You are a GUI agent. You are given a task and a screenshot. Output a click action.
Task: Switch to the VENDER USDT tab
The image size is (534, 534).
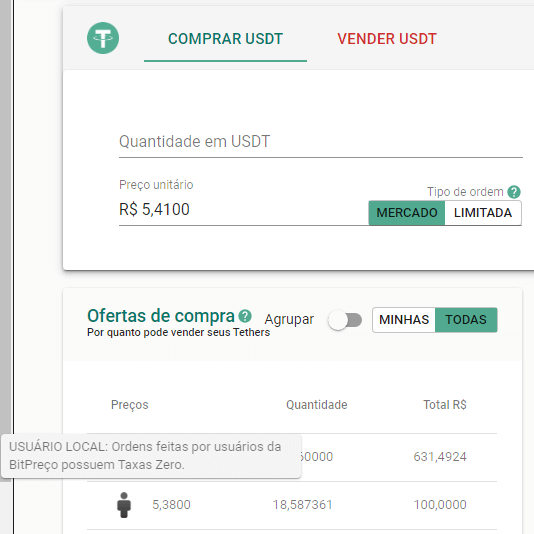[387, 39]
